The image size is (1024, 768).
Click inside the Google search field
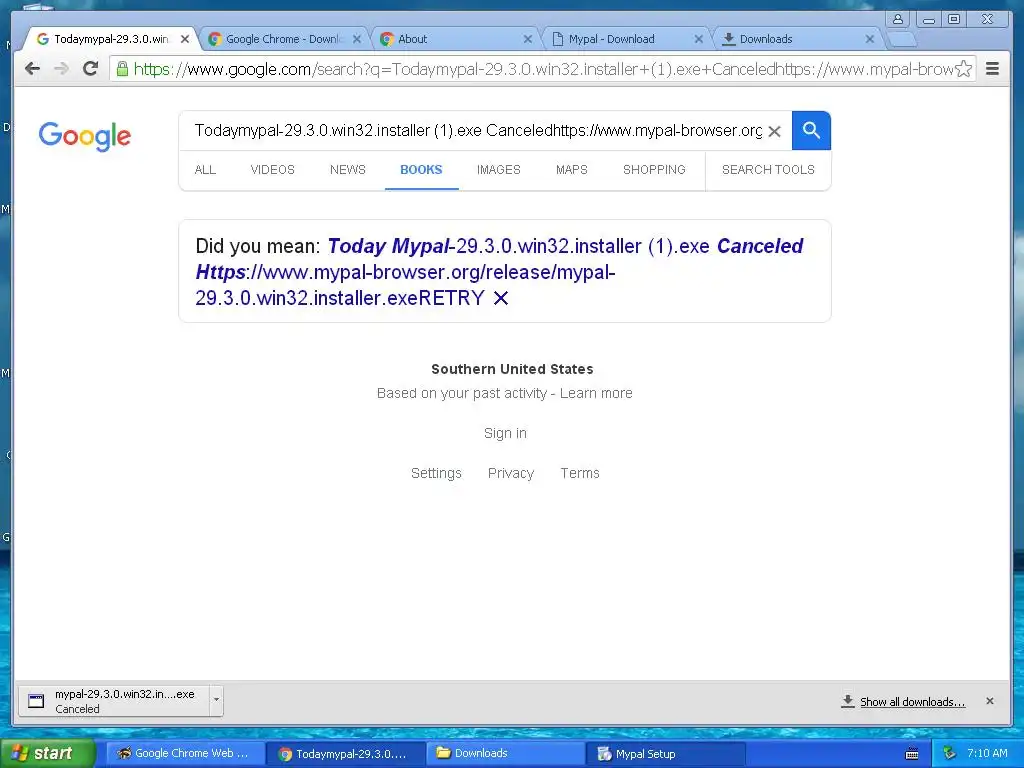477,131
